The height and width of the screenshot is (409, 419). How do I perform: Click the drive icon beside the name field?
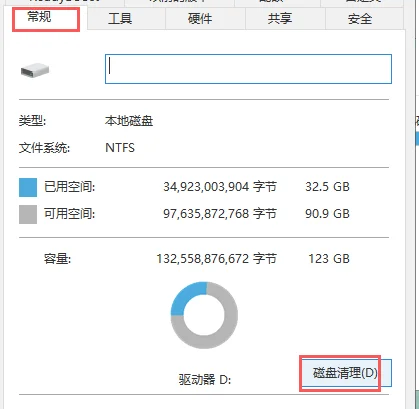(35, 71)
